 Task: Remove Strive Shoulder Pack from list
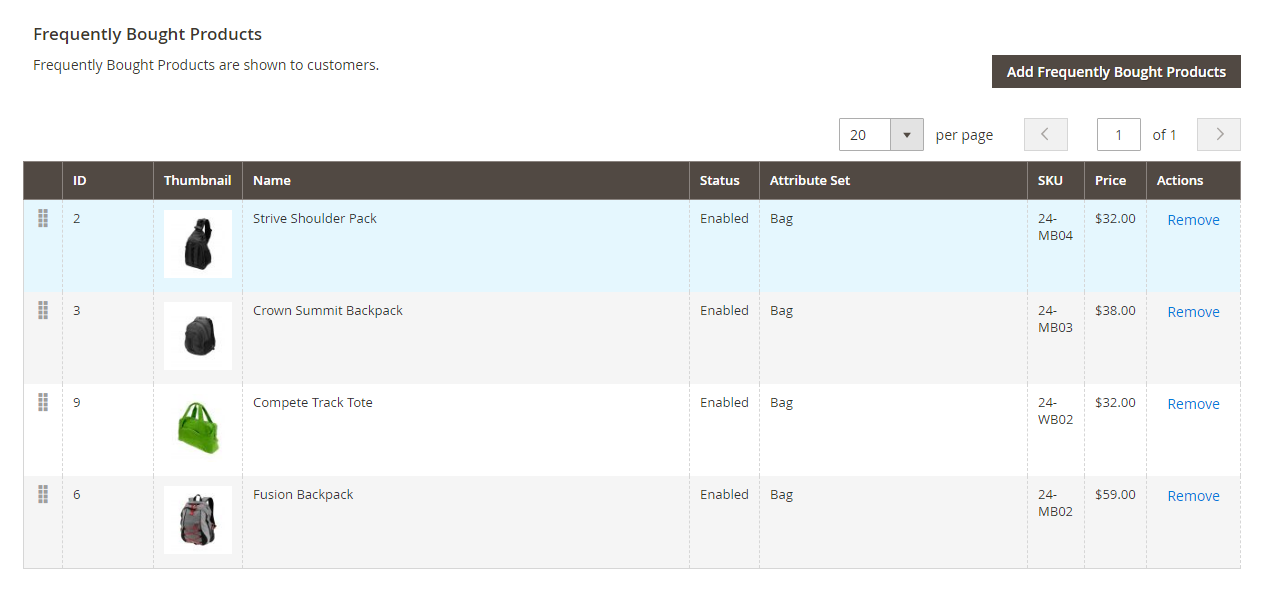tap(1193, 220)
